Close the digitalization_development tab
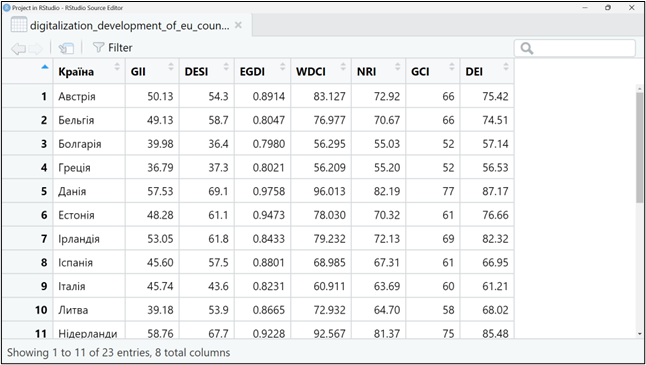 coord(238,25)
